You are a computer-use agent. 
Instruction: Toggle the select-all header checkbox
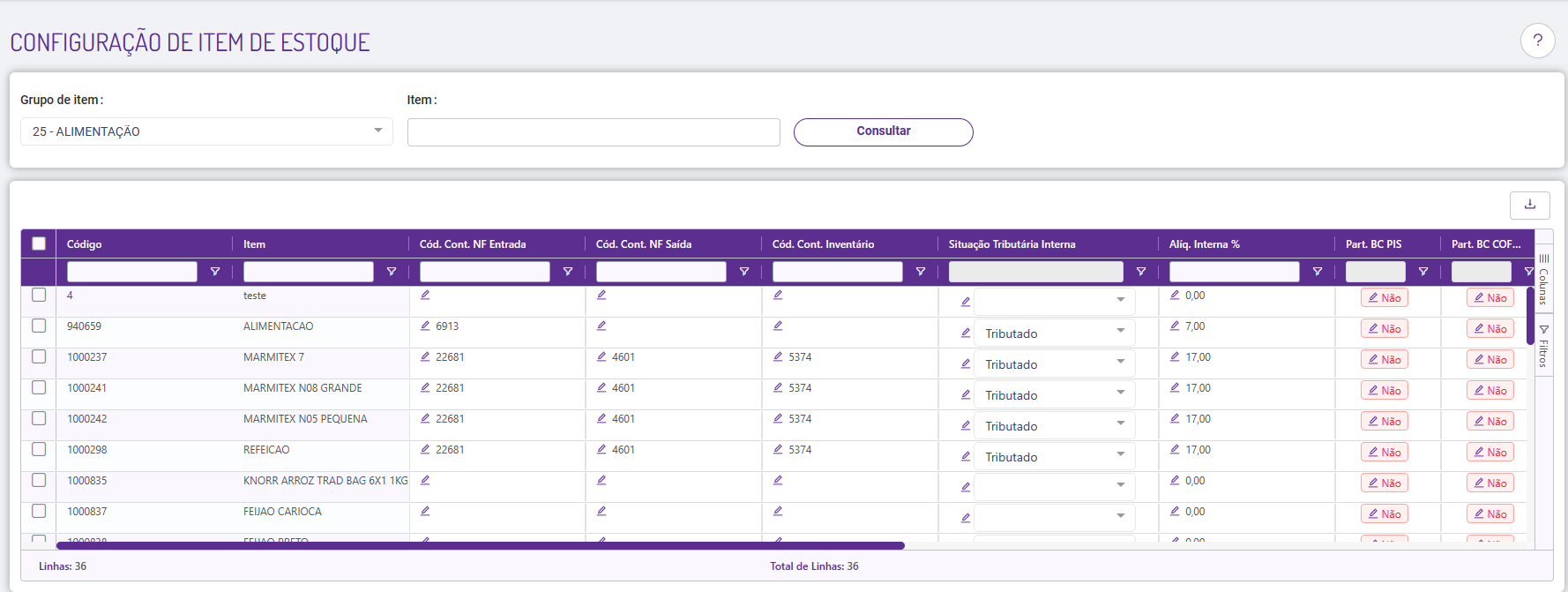click(39, 244)
